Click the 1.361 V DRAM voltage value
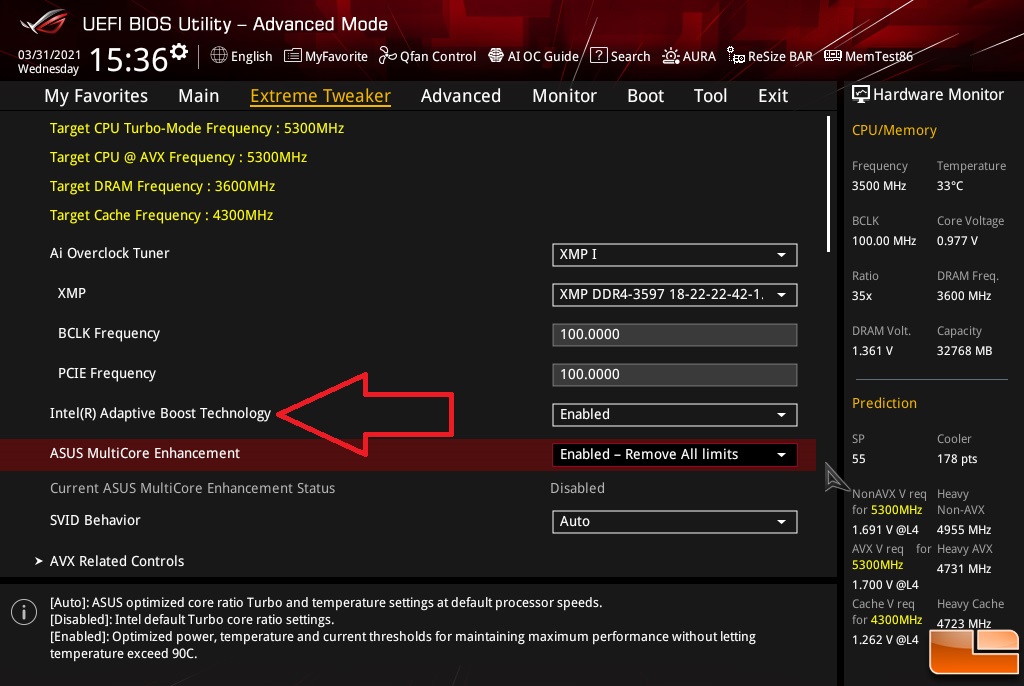Screen dimensions: 1024x686 point(872,351)
